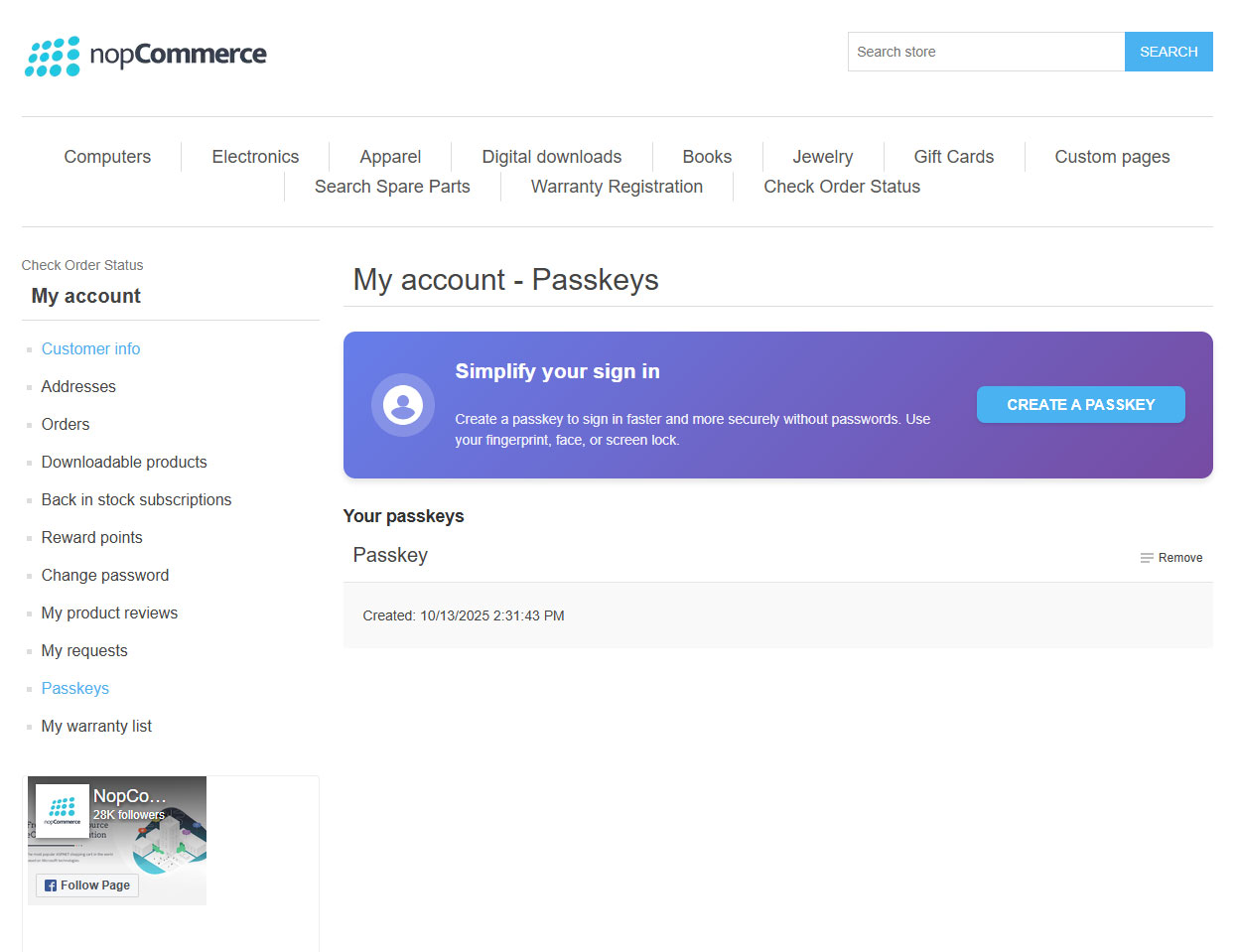Open My warranty list
This screenshot has width=1238, height=952.
(96, 727)
